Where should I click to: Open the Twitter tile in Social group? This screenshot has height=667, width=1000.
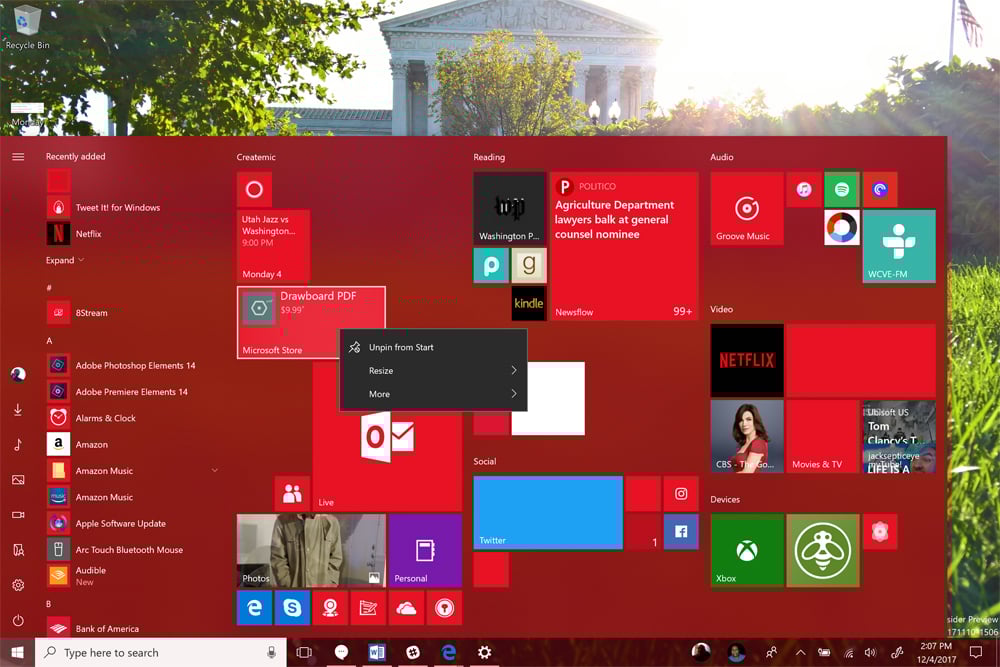pos(548,512)
